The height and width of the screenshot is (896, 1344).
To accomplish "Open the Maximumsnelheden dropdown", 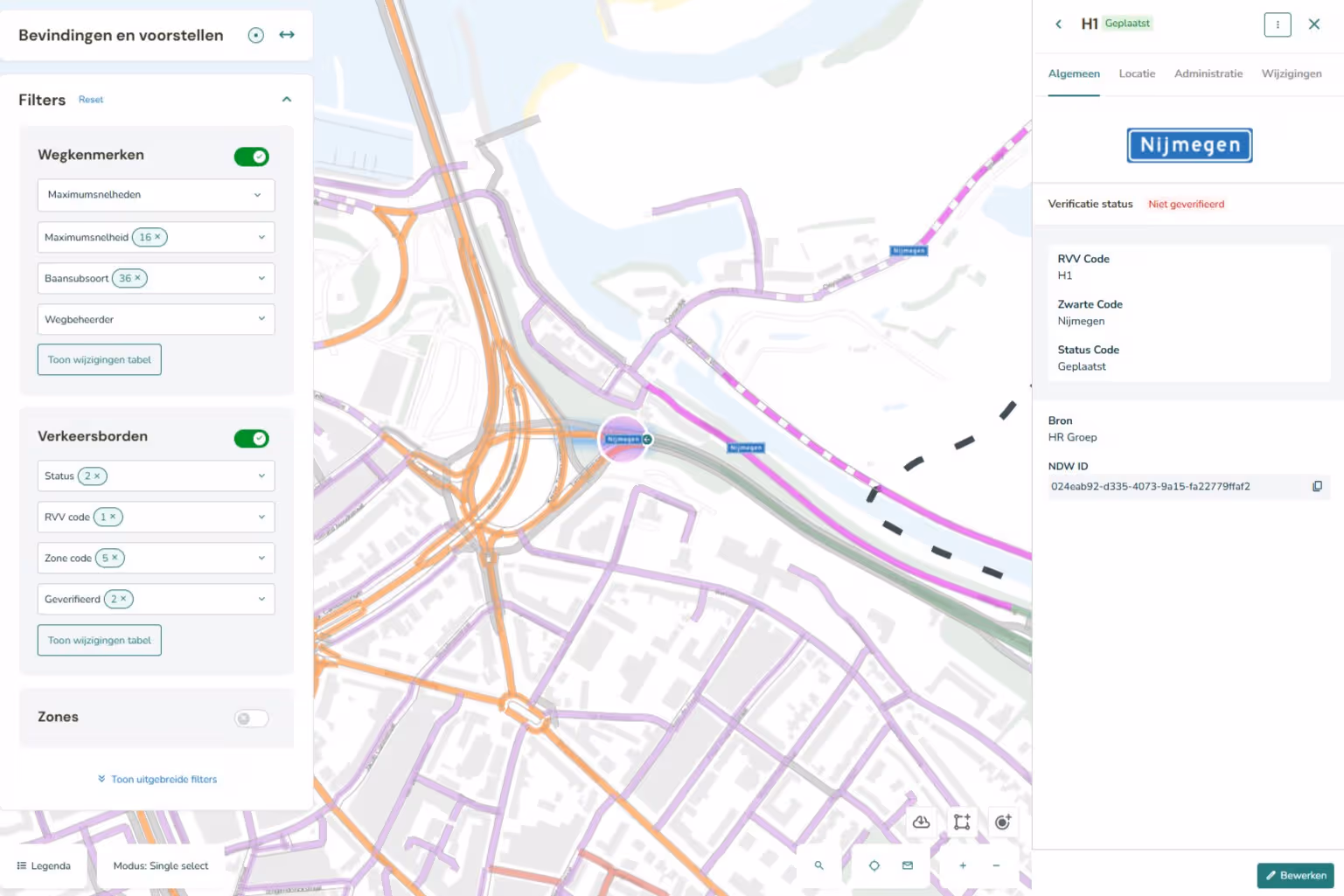I will [x=156, y=195].
